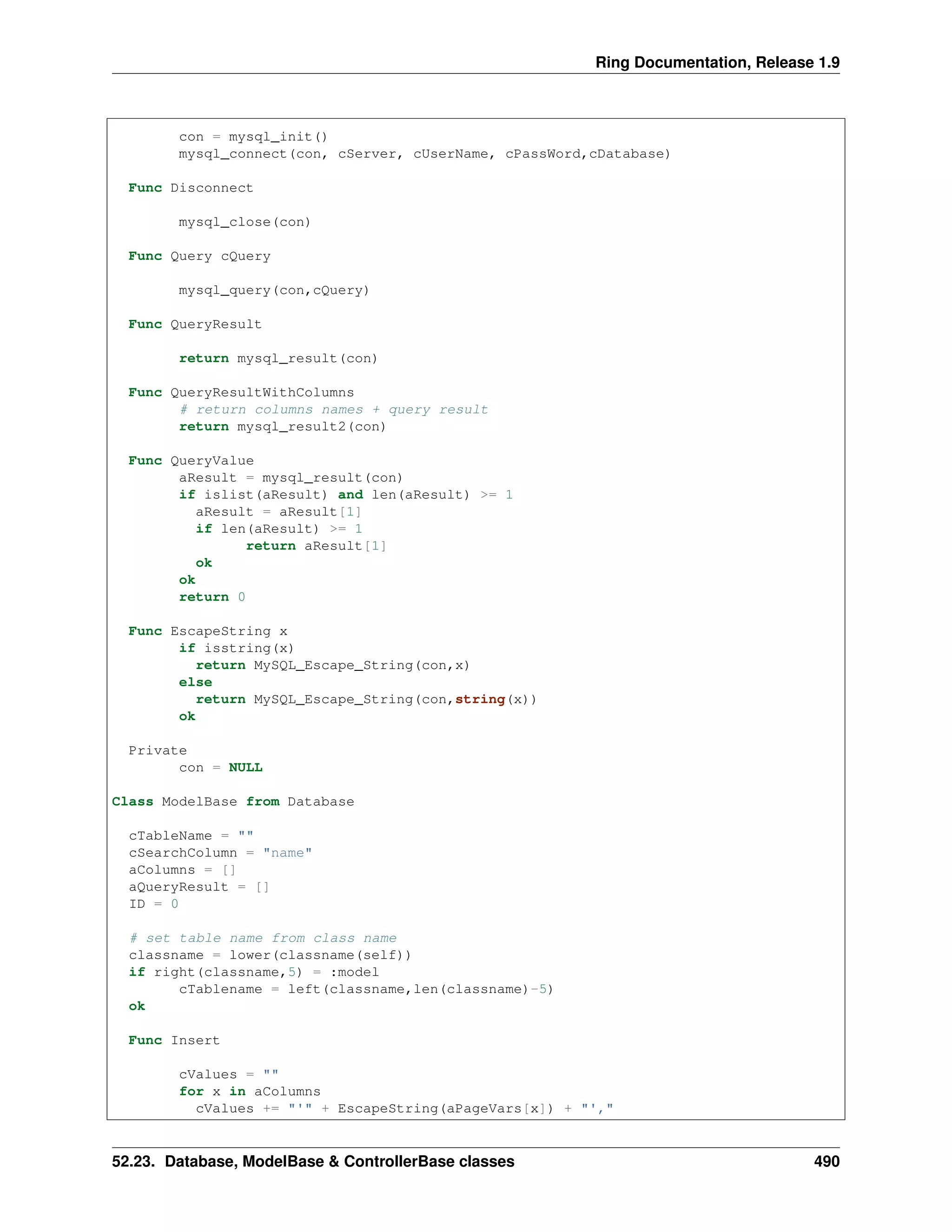Click the red 'string' keyword
952x1232 pixels.
point(480,700)
